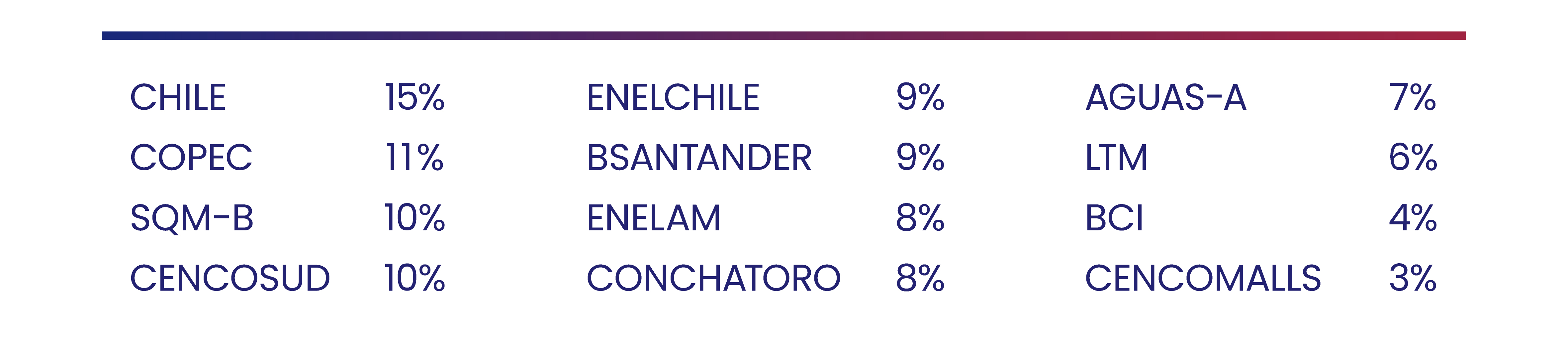Select the 7% value beside AGUAS-A
Image resolution: width=1568 pixels, height=364 pixels.
tap(1413, 97)
